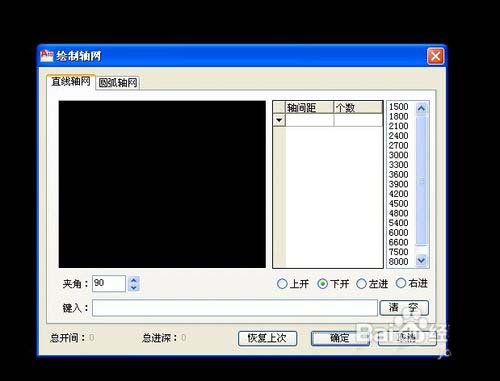
Task: Select 3900 in the spacing list
Action: [x=399, y=184]
